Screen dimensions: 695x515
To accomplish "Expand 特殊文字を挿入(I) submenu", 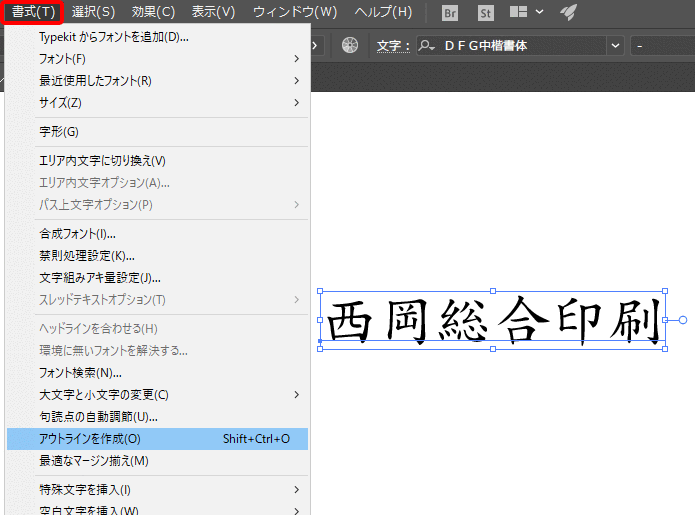I will (x=157, y=490).
